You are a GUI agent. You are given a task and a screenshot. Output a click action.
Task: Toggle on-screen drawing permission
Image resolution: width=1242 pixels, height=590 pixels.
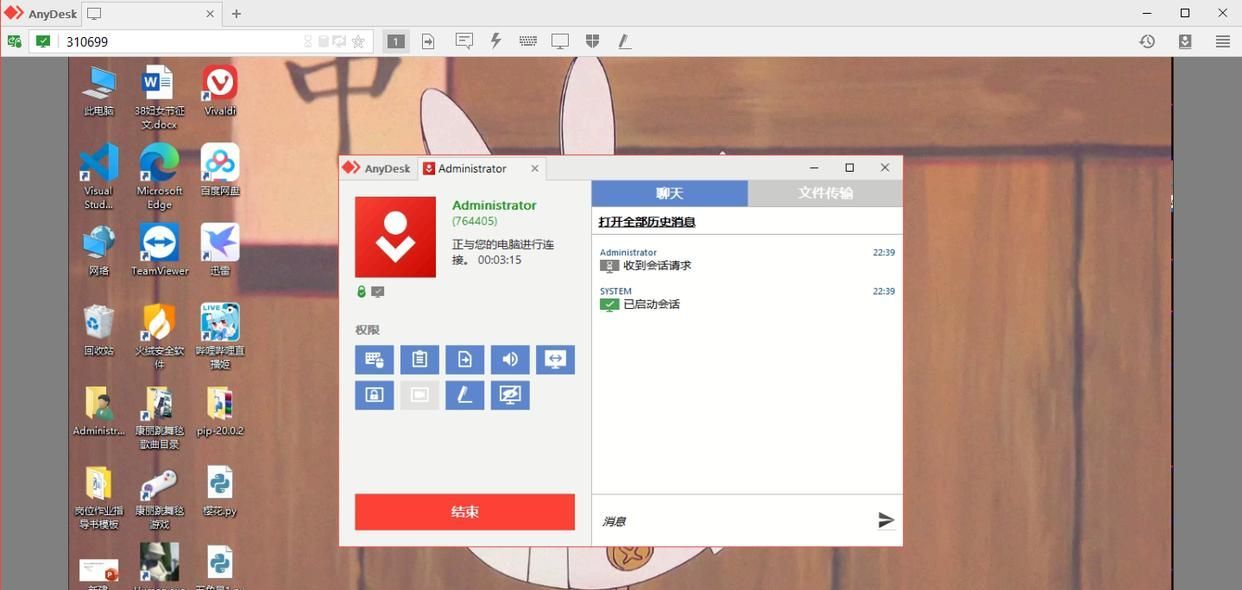point(465,395)
